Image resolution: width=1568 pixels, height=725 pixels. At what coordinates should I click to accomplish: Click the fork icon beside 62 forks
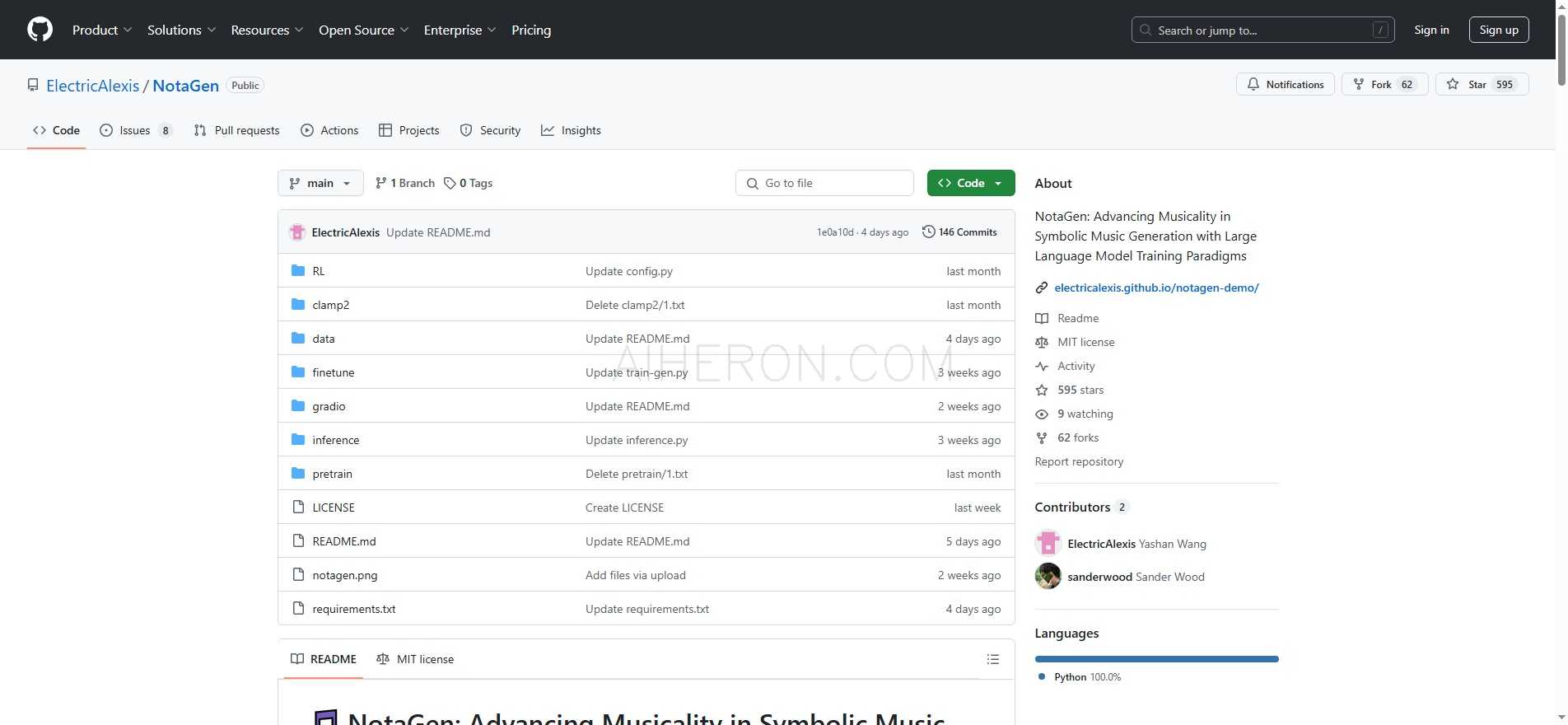[1042, 437]
